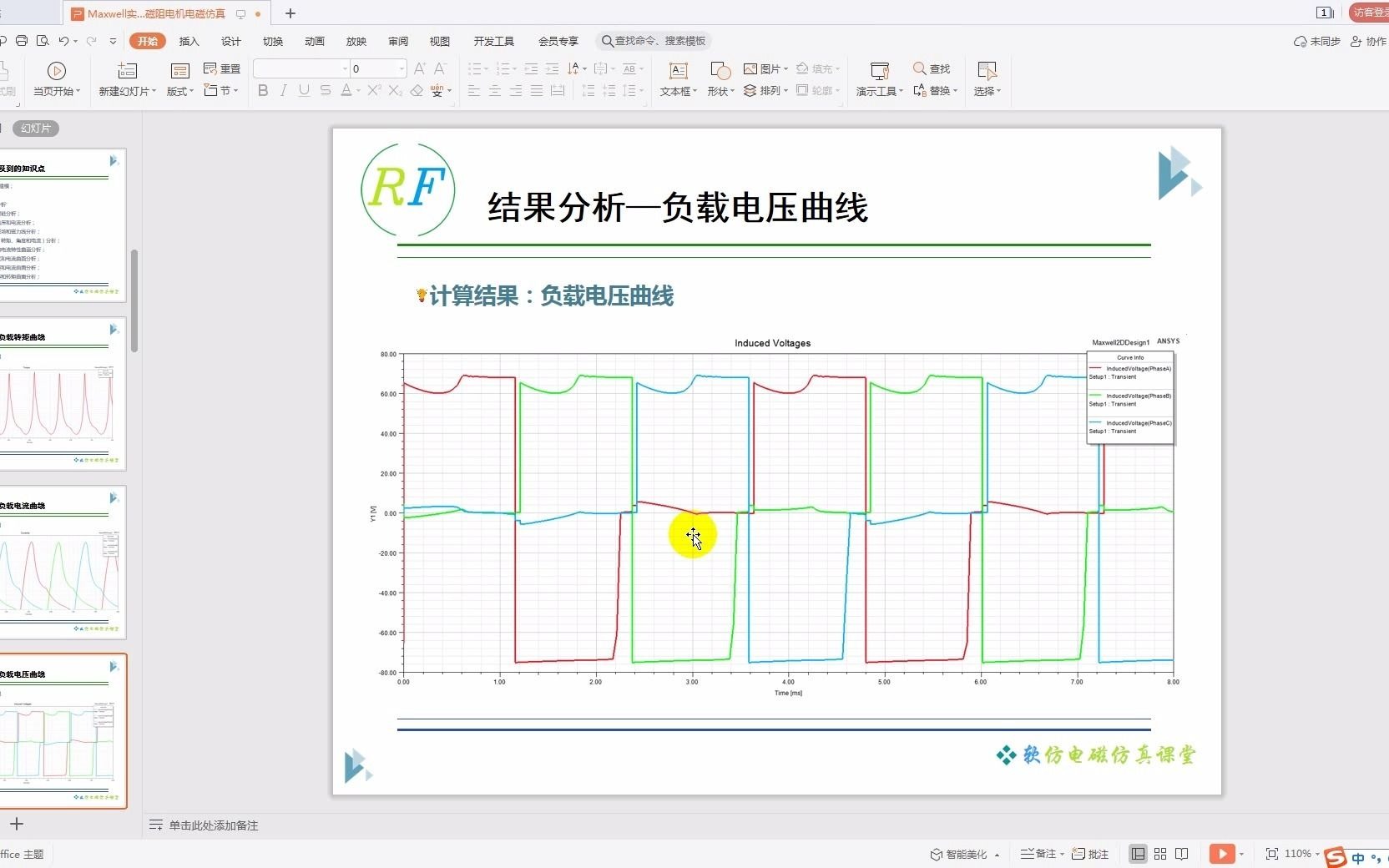Open the slide layout (版式) icon
This screenshot has height=868, width=1389.
tap(179, 71)
